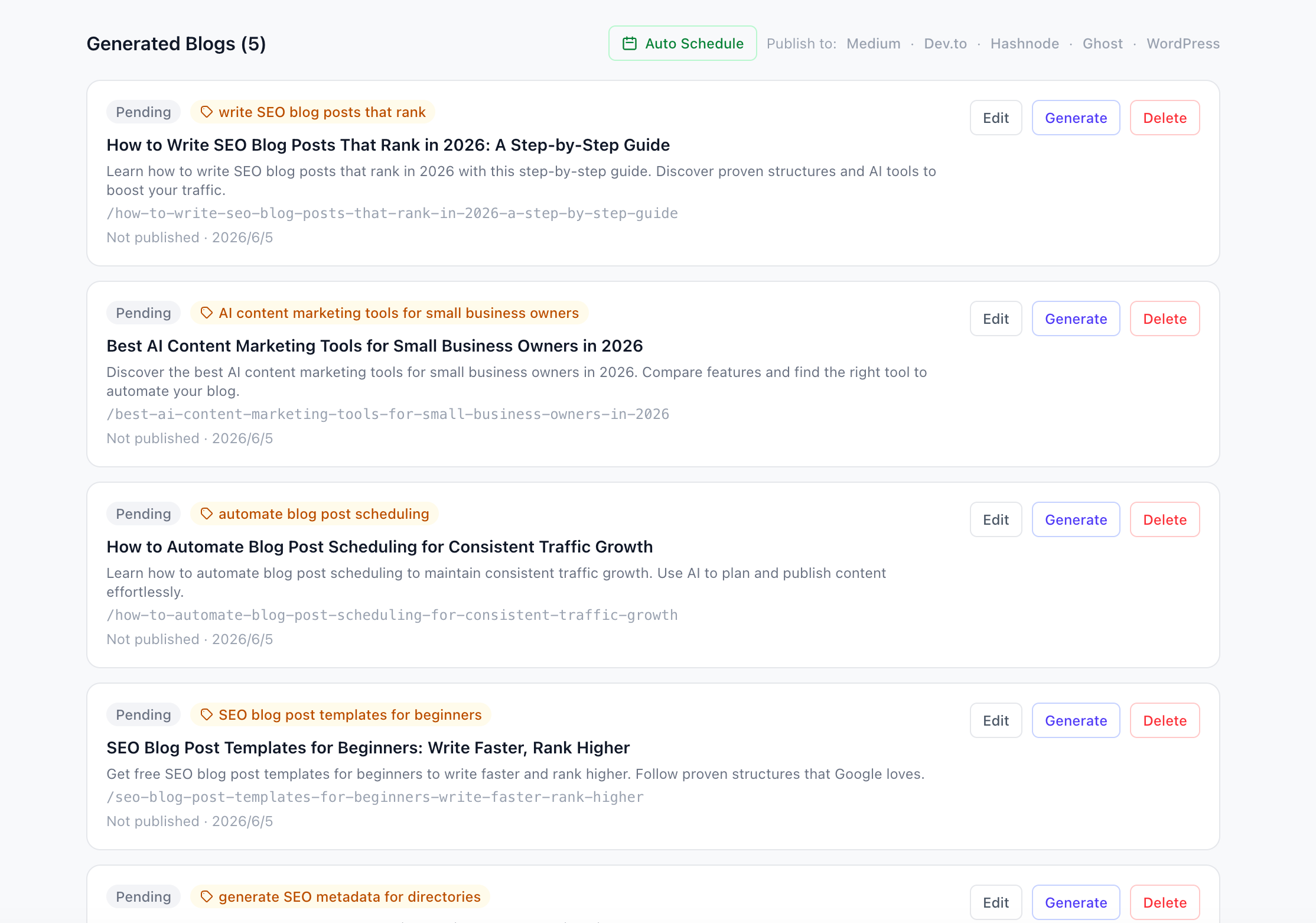Generate the SEO metadata for directories post
1316x923 pixels.
coord(1076,902)
